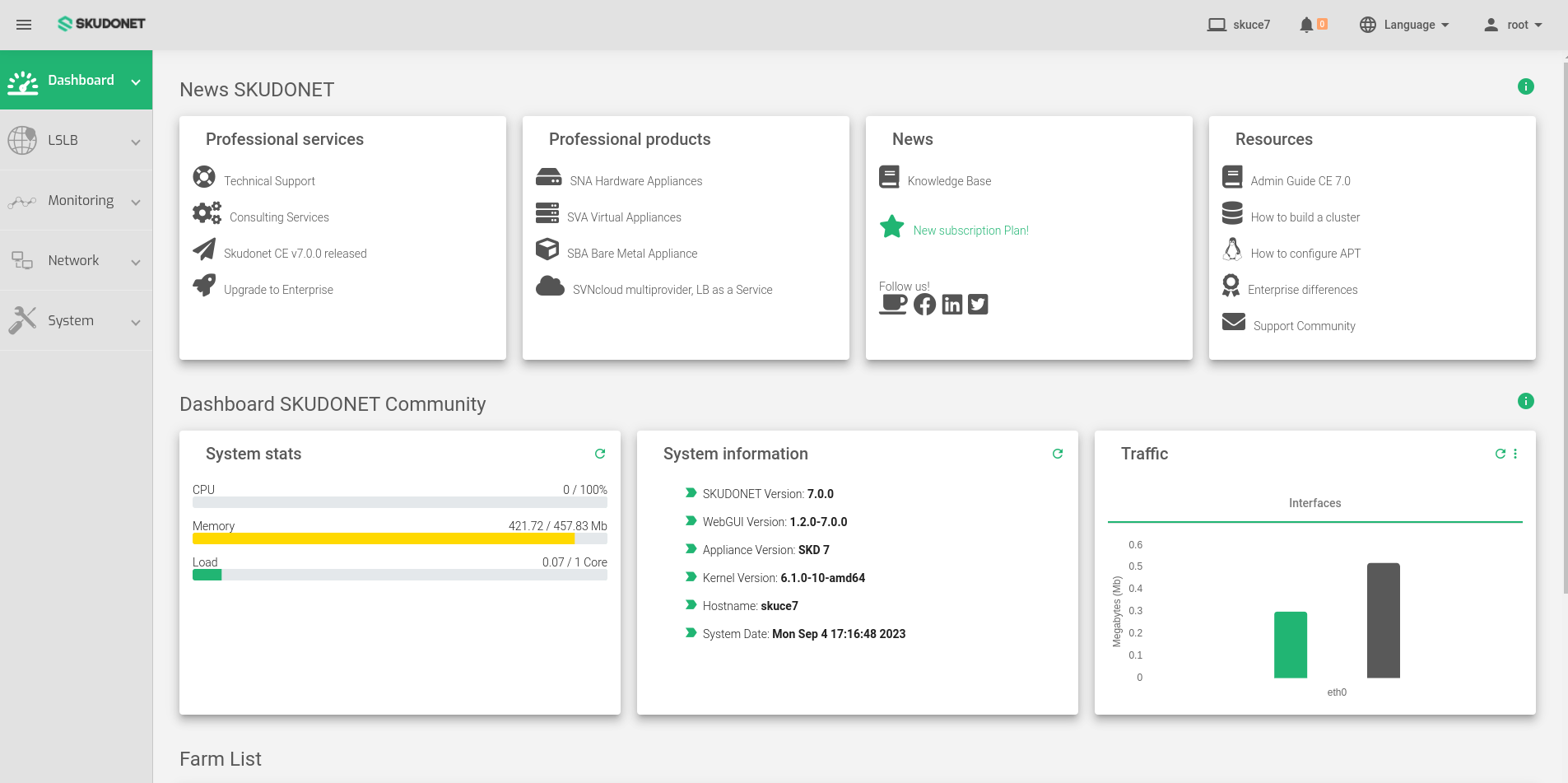Refresh the System information panel
Image resolution: width=1568 pixels, height=783 pixels.
pyautogui.click(x=1058, y=454)
